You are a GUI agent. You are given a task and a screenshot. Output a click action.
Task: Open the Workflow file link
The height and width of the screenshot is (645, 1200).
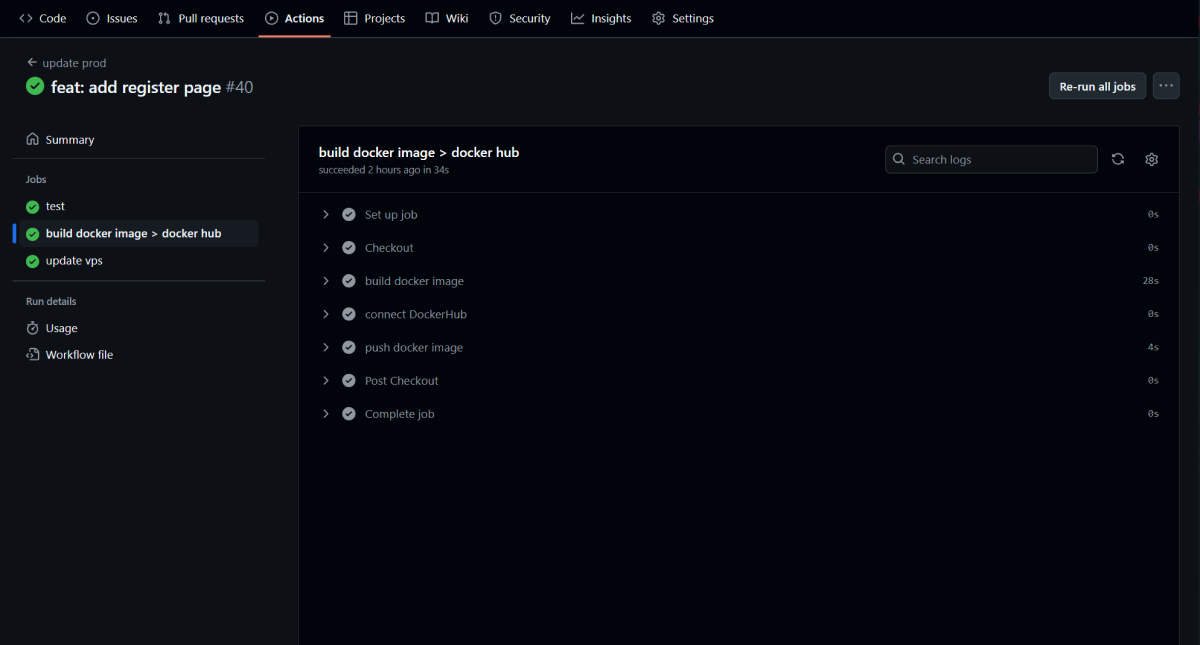[78, 354]
